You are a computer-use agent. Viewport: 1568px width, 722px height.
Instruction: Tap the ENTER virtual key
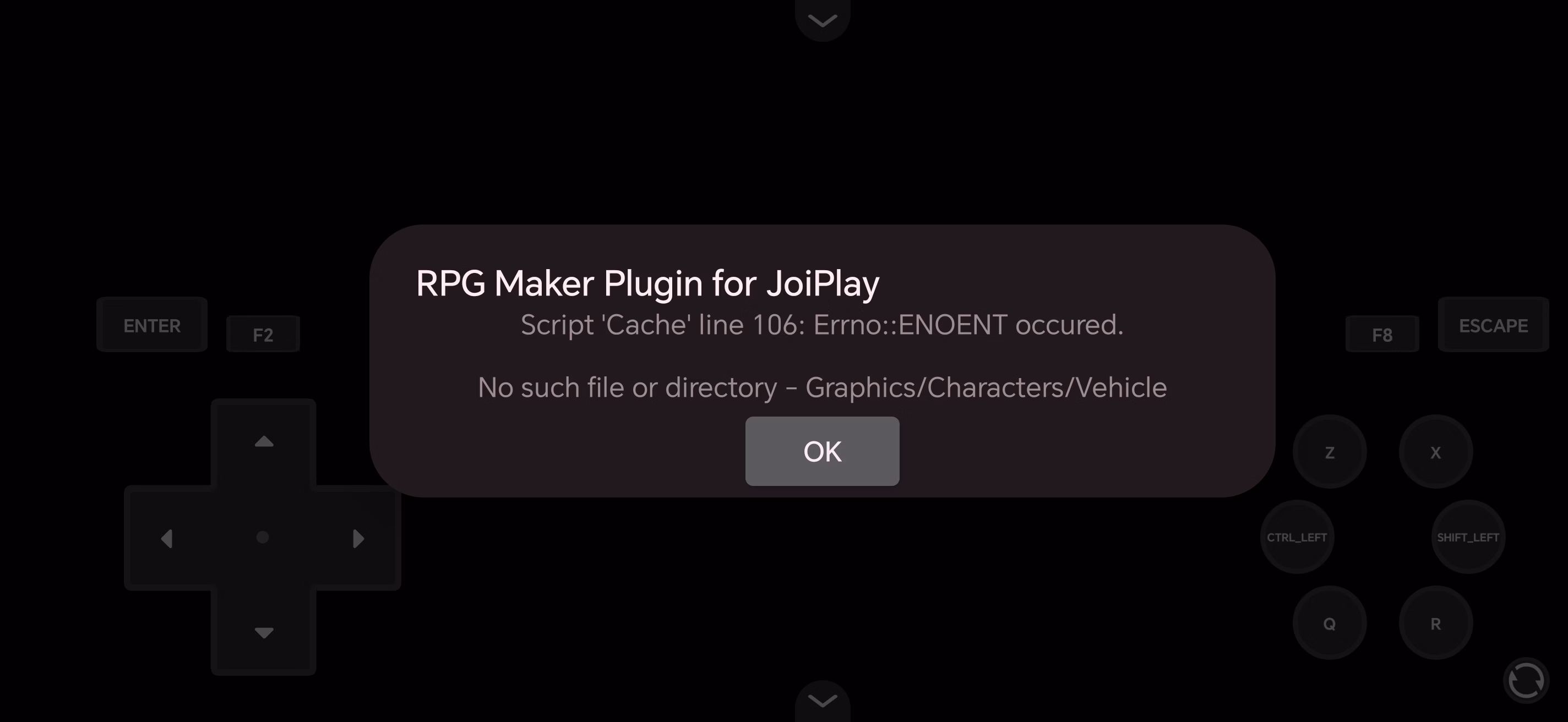pyautogui.click(x=152, y=325)
